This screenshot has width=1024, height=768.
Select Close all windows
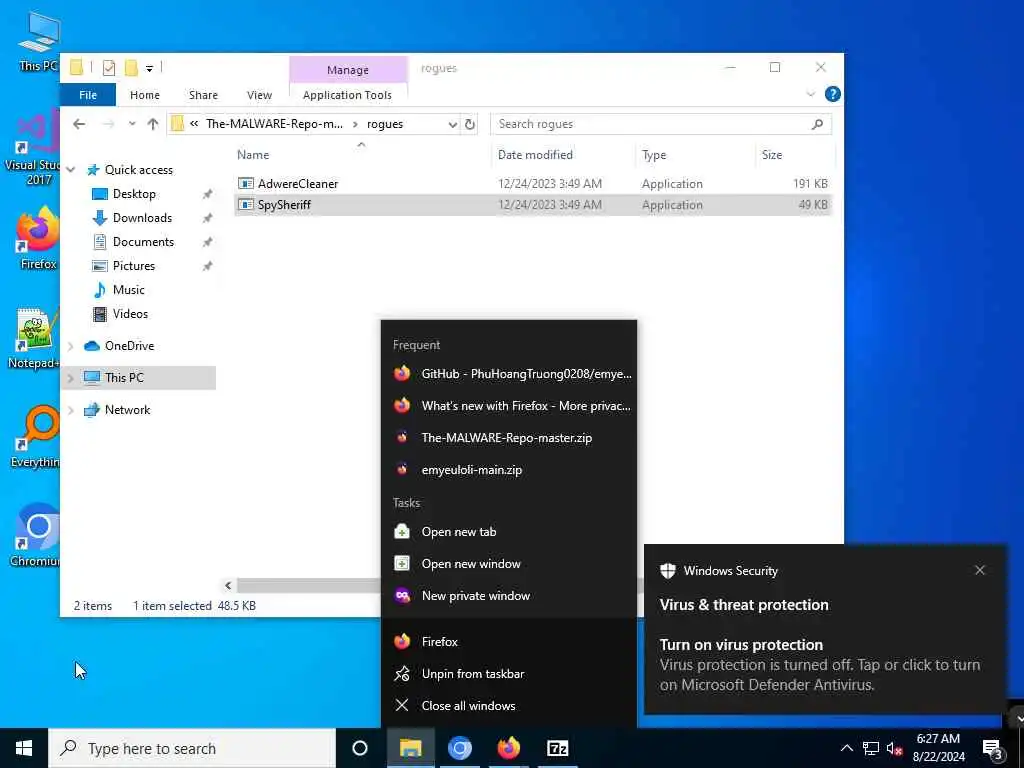tap(509, 706)
